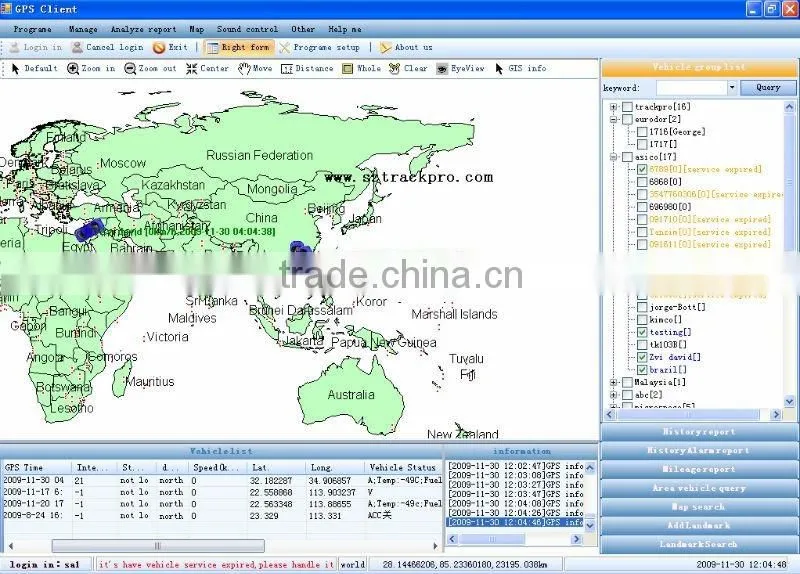The height and width of the screenshot is (574, 800).
Task: Select the Distance measuring tool
Action: (307, 68)
